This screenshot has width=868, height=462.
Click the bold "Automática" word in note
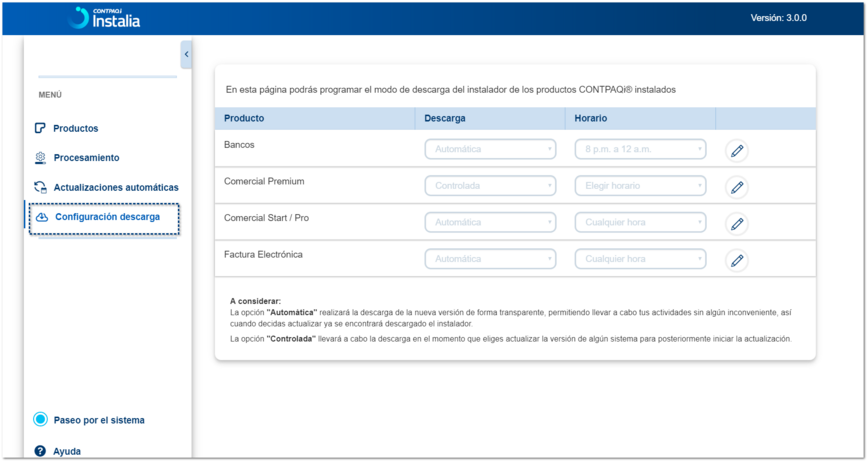[292, 313]
